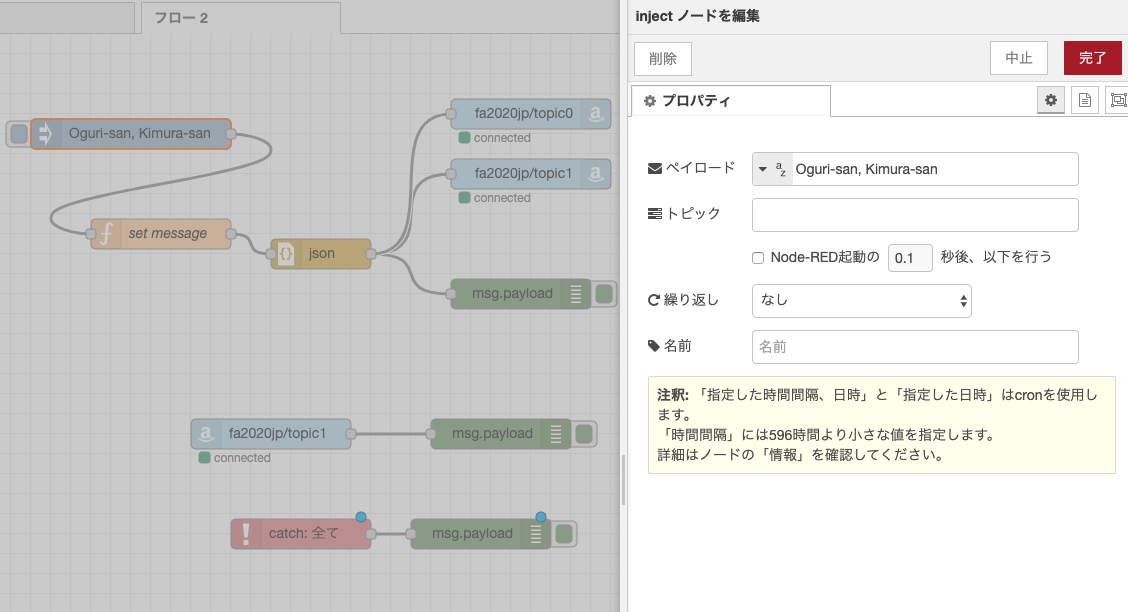Switch to the フロー 2 tab
1128x612 pixels.
[240, 18]
